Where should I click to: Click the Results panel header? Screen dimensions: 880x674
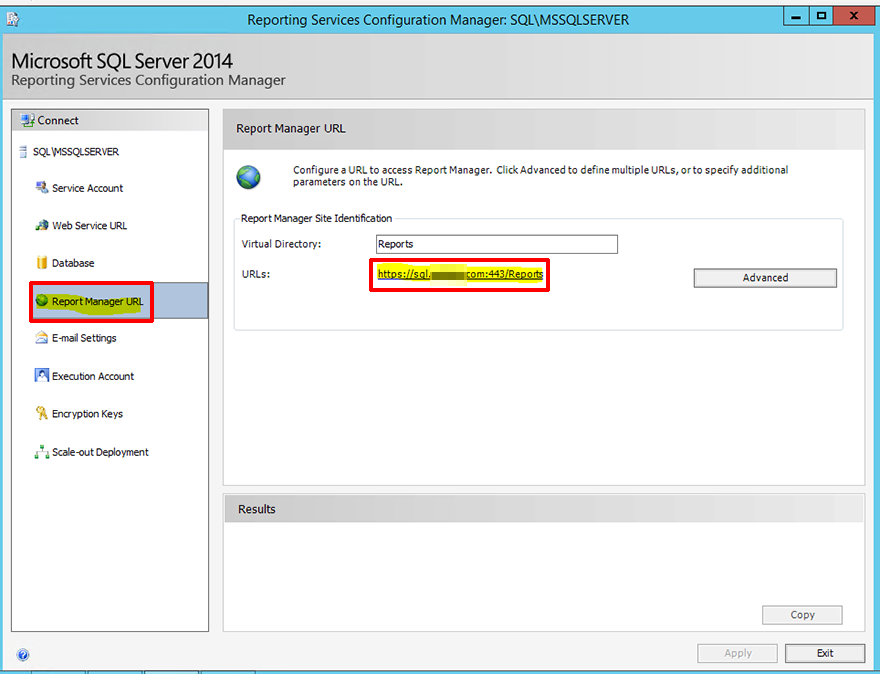(543, 508)
